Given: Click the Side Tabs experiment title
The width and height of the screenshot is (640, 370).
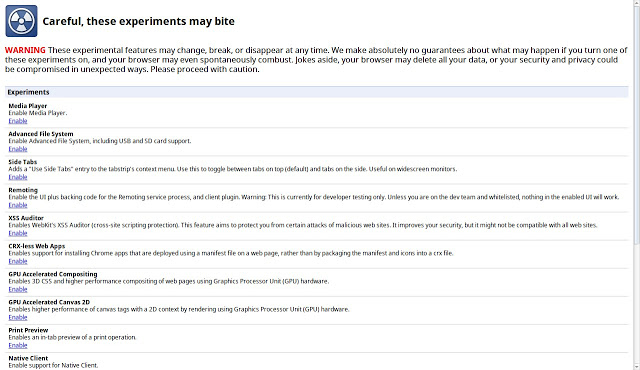Looking at the screenshot, I should click(23, 162).
